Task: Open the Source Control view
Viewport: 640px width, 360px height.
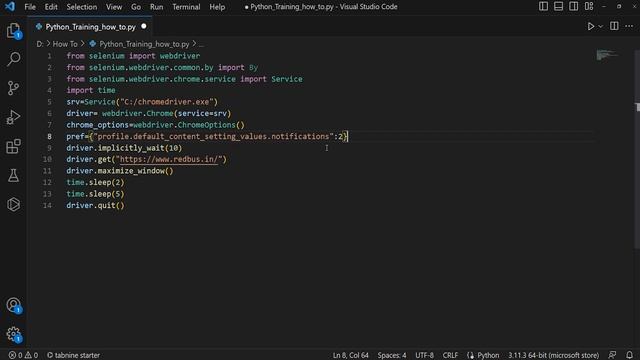Action: (x=13, y=88)
